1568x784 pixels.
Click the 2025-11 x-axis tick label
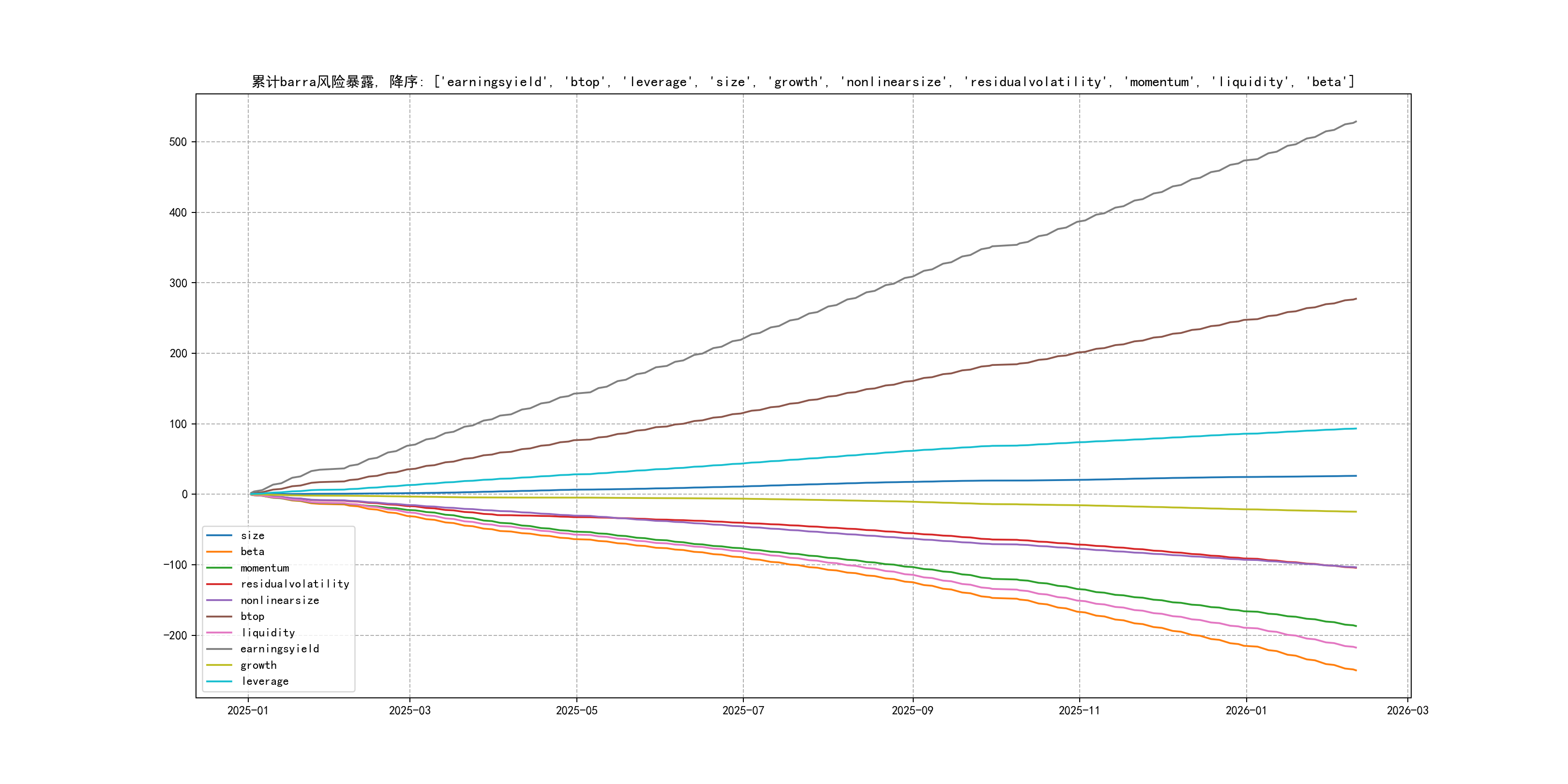click(1079, 710)
